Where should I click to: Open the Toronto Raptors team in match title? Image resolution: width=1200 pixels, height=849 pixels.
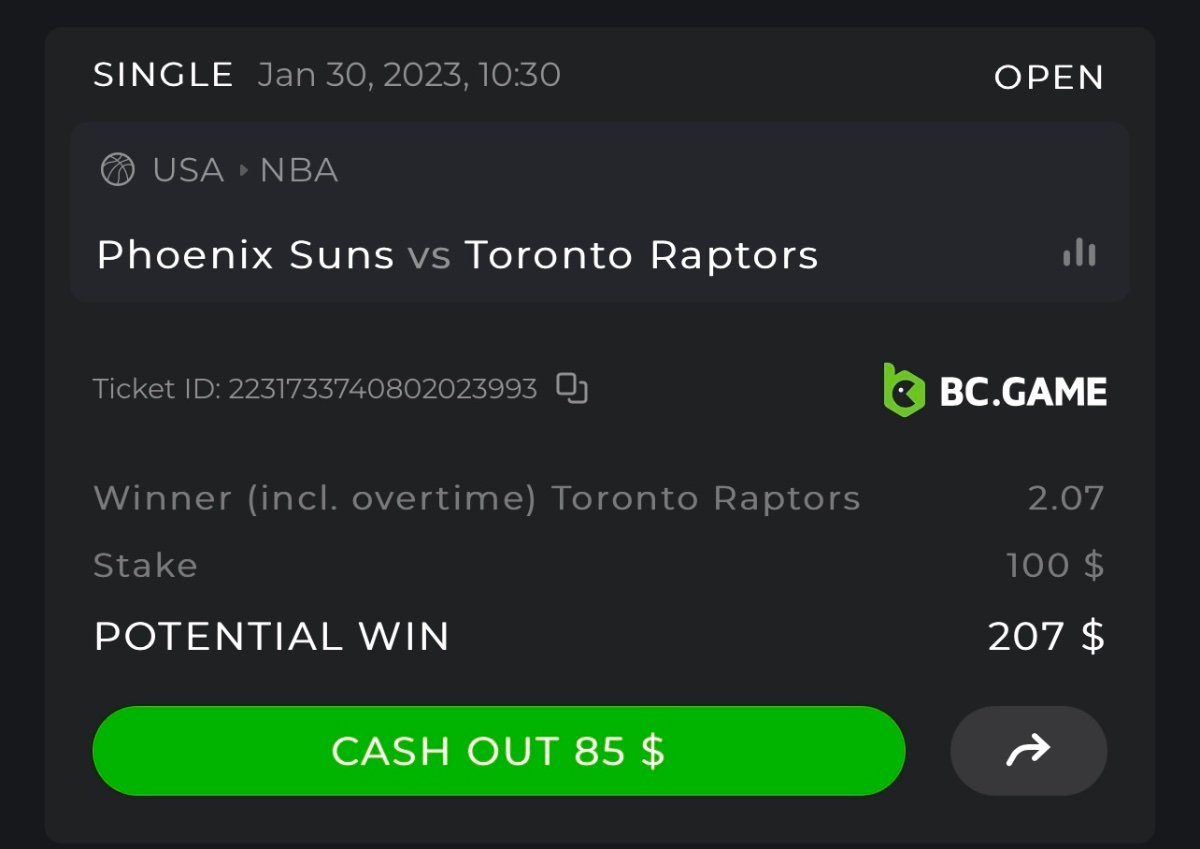click(641, 255)
